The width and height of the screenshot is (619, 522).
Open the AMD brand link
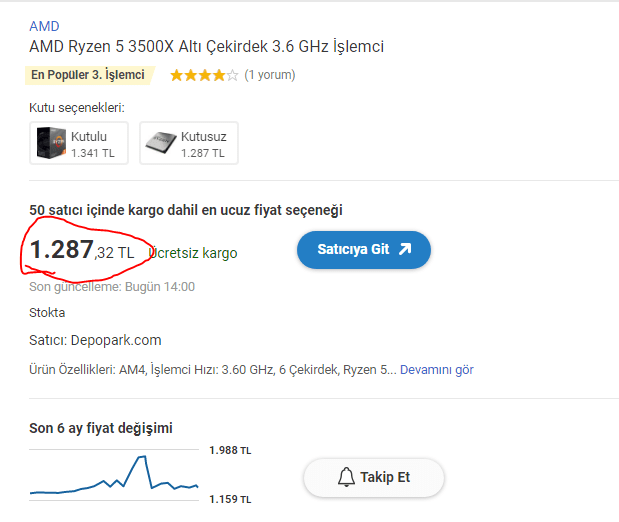(44, 26)
